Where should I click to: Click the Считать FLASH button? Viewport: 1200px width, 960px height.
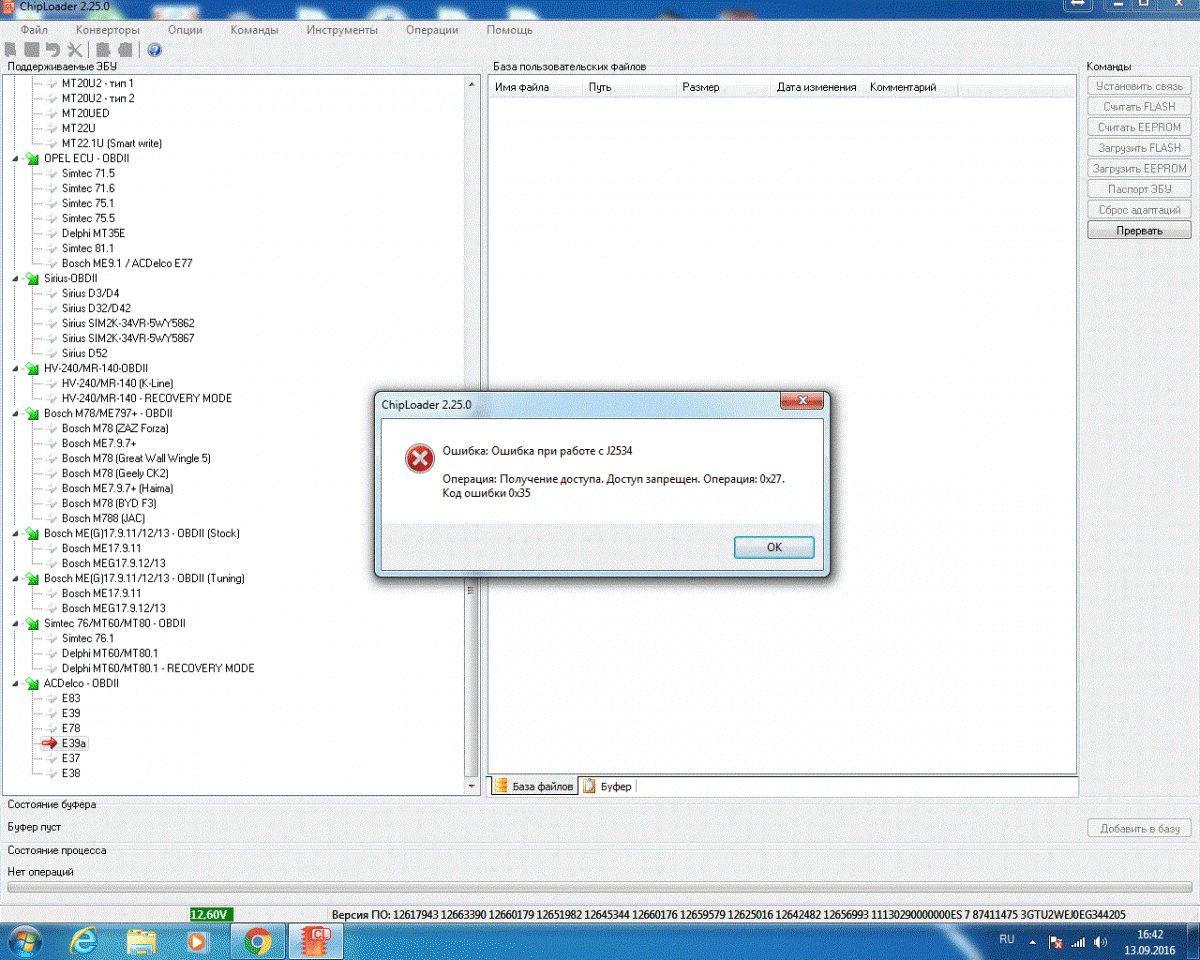[x=1139, y=106]
